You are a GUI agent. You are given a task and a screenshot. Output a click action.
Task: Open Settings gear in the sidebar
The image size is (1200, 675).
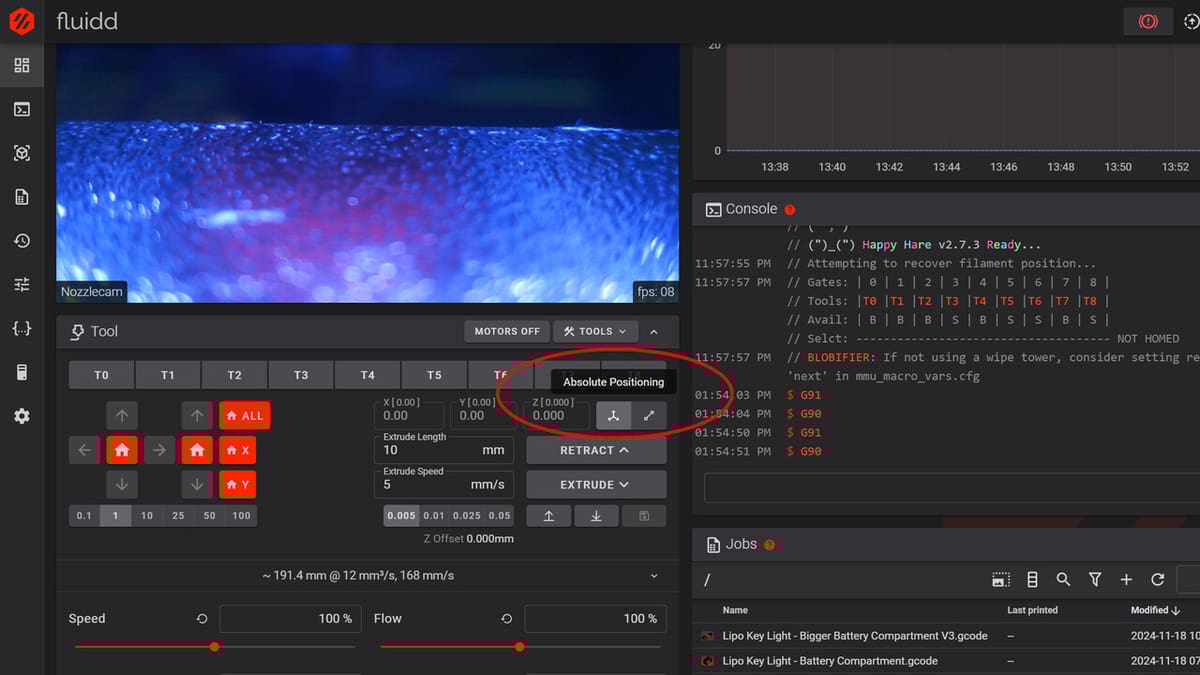(x=21, y=416)
